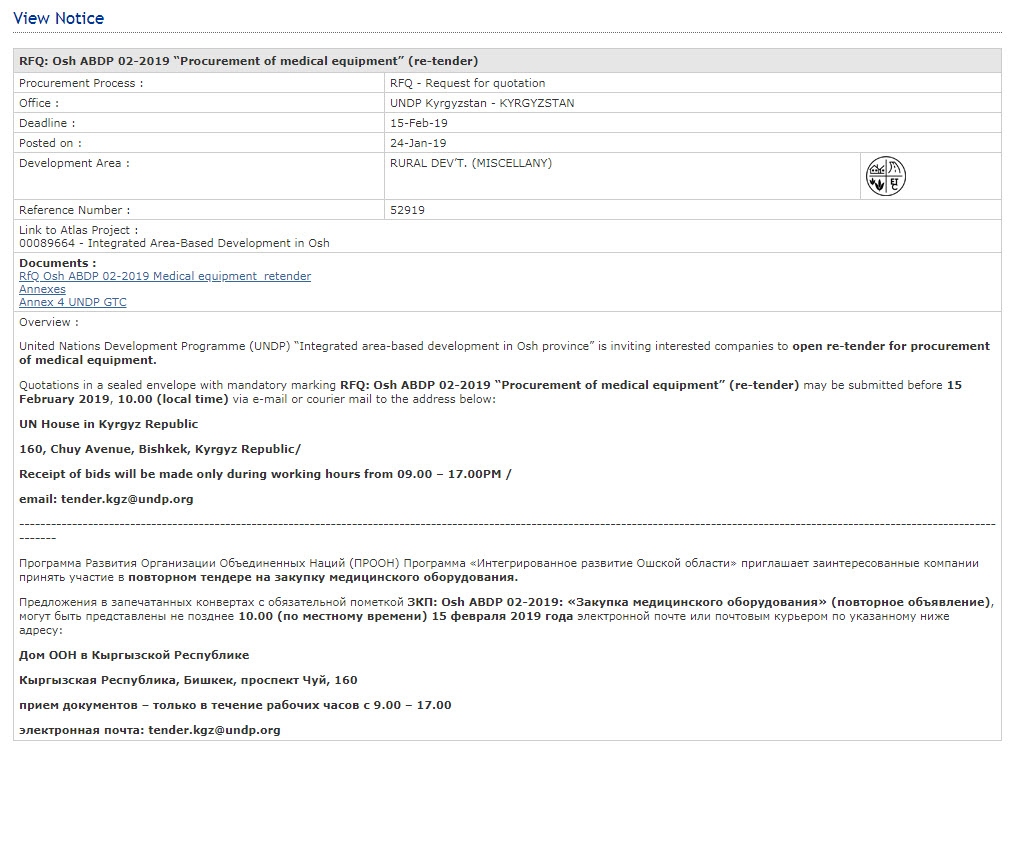Click the English email tender.kgz@undp.org line
Image resolution: width=1025 pixels, height=852 pixels.
click(x=106, y=498)
